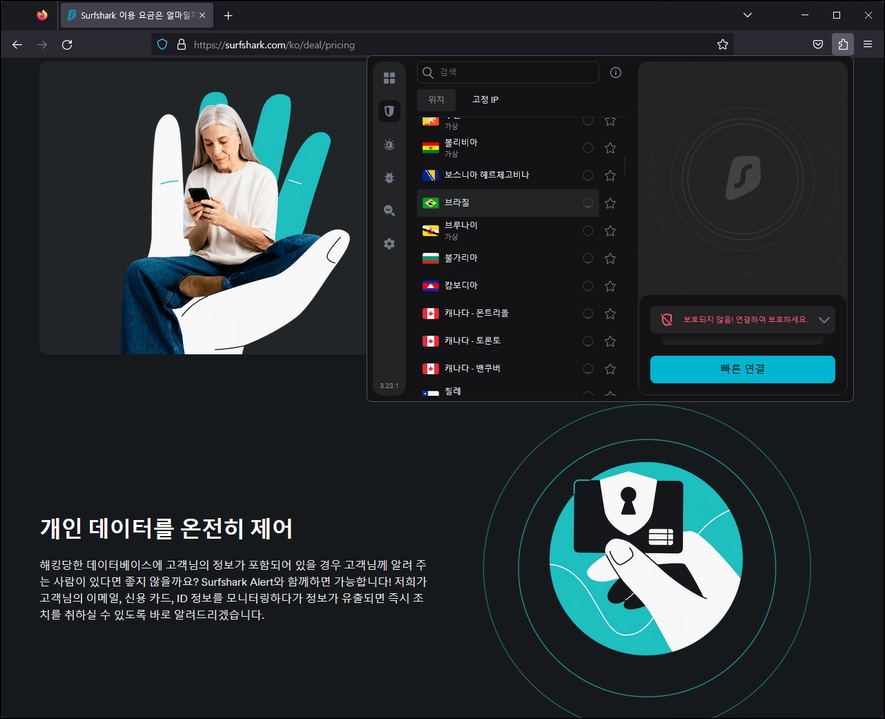
Task: Favorite the 볼리비아 location star
Action: (610, 148)
